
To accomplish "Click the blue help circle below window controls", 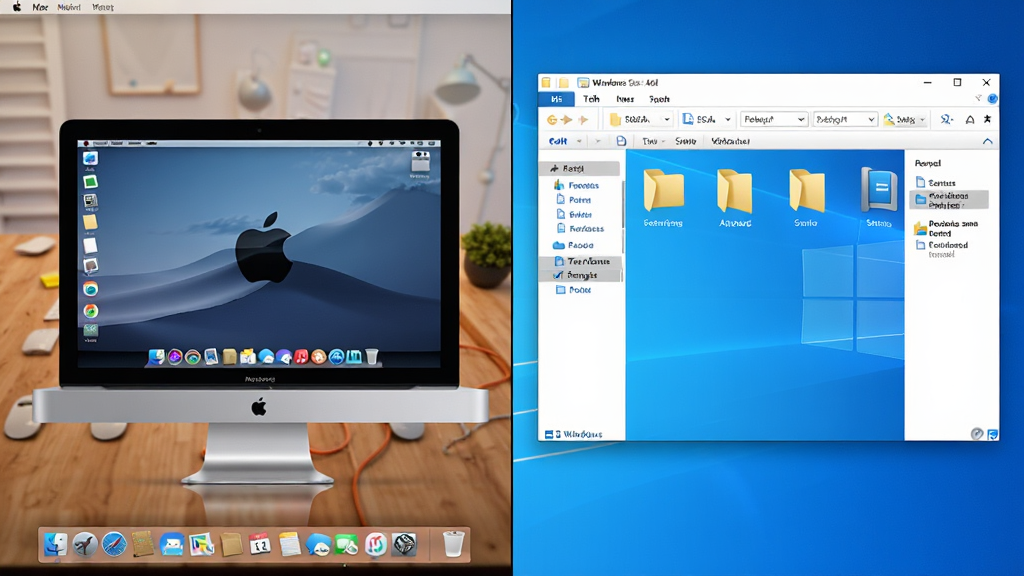I will point(992,99).
